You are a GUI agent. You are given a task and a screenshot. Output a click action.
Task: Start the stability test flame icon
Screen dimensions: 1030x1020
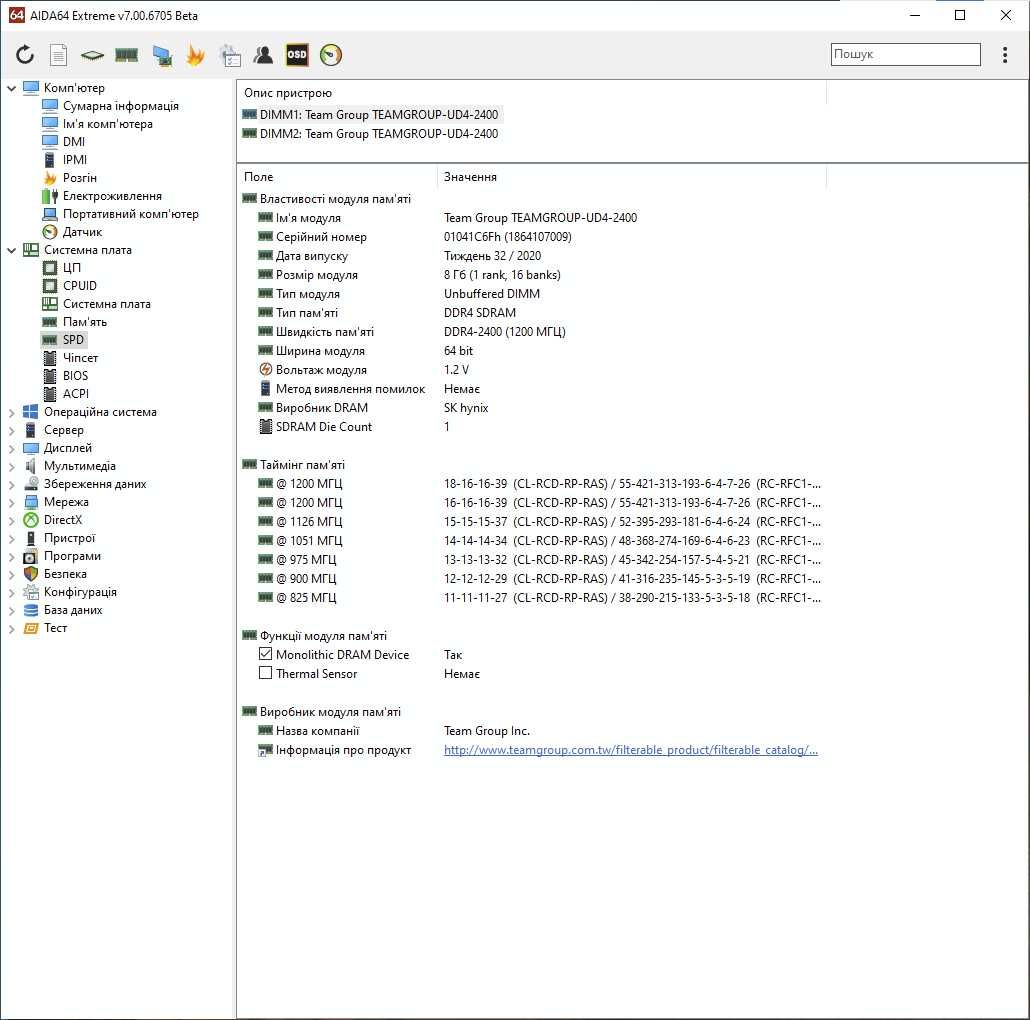point(195,55)
